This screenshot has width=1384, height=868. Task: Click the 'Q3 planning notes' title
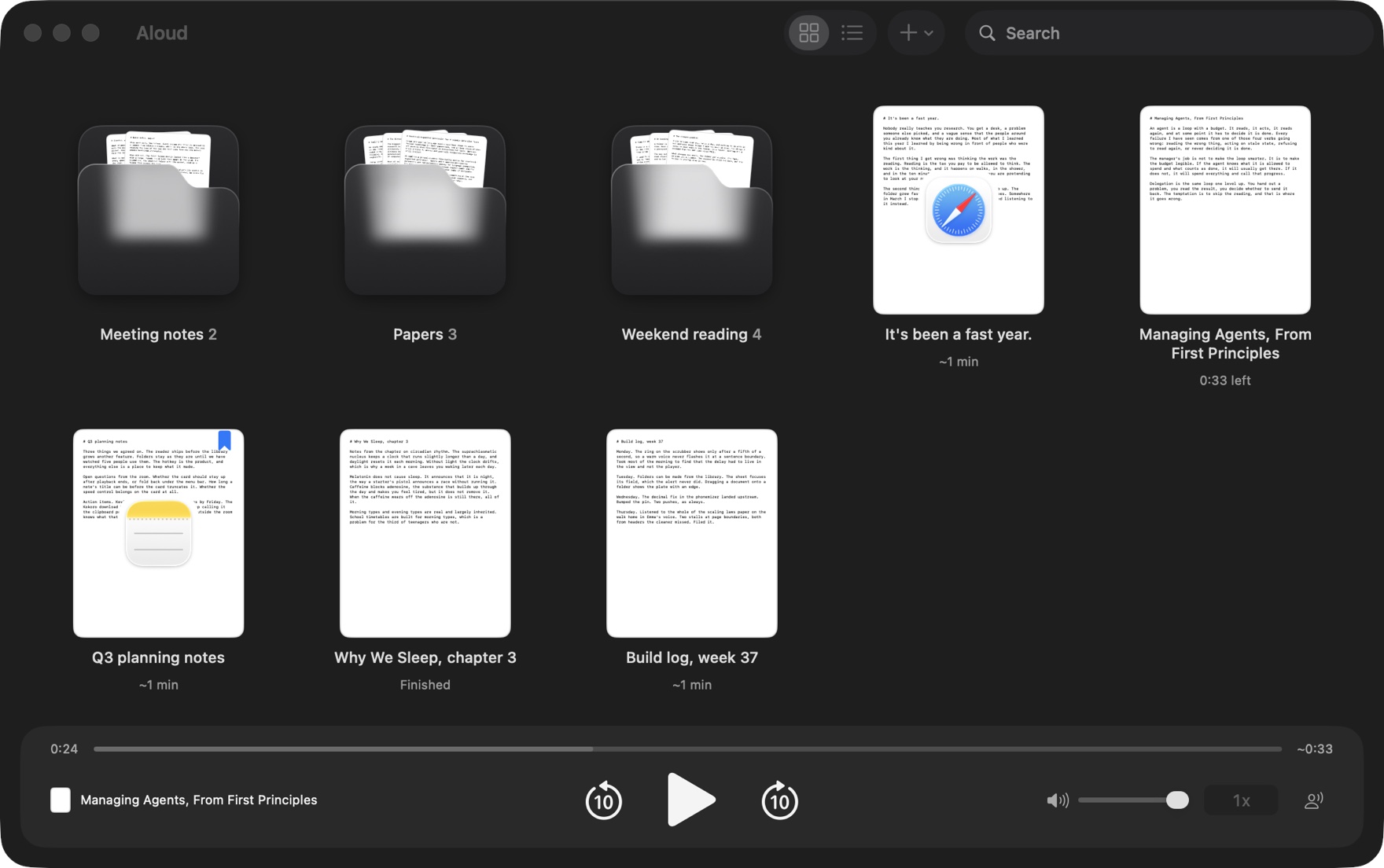pos(158,657)
